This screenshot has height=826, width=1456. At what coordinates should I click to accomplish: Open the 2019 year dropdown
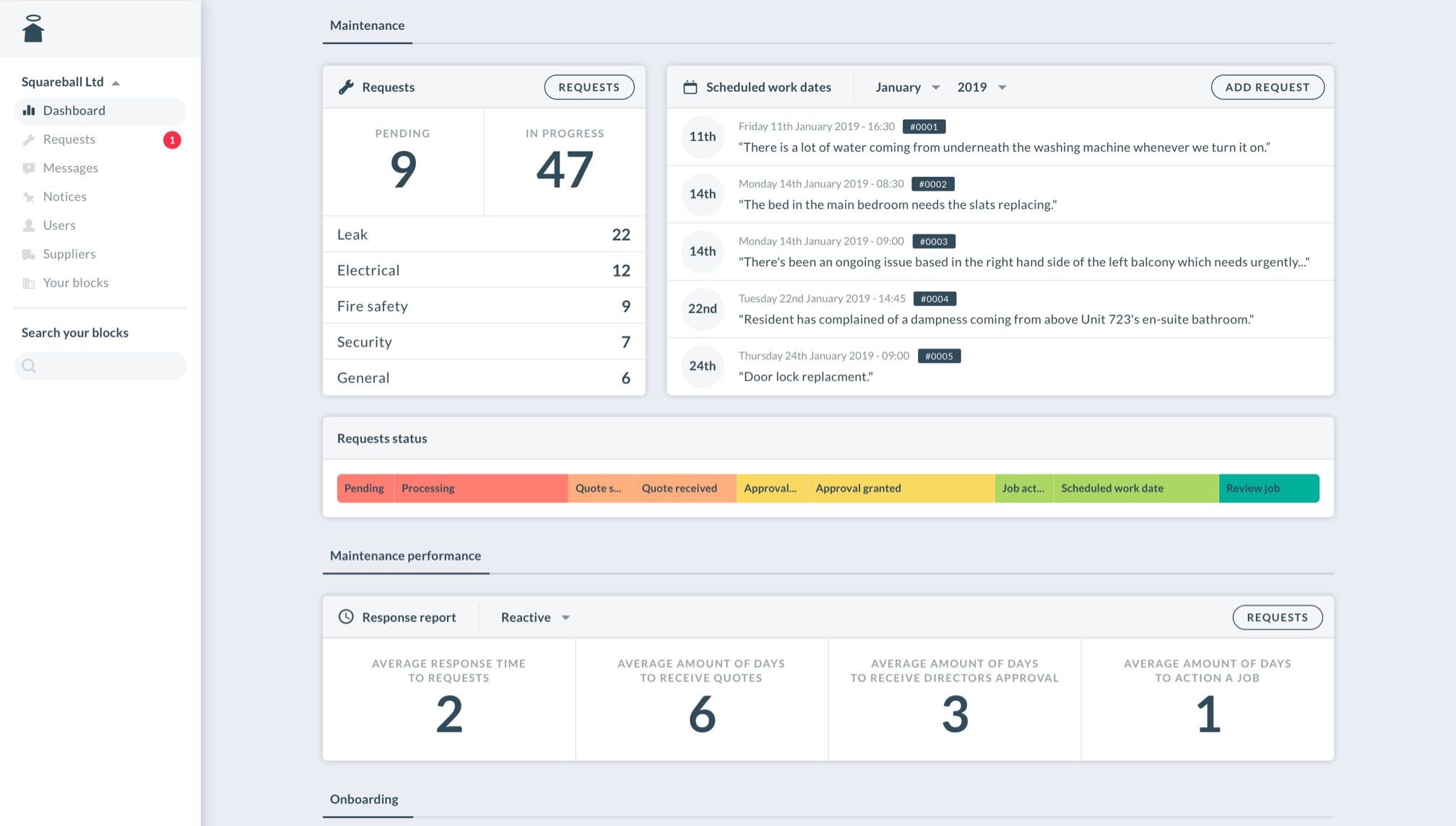coord(981,87)
